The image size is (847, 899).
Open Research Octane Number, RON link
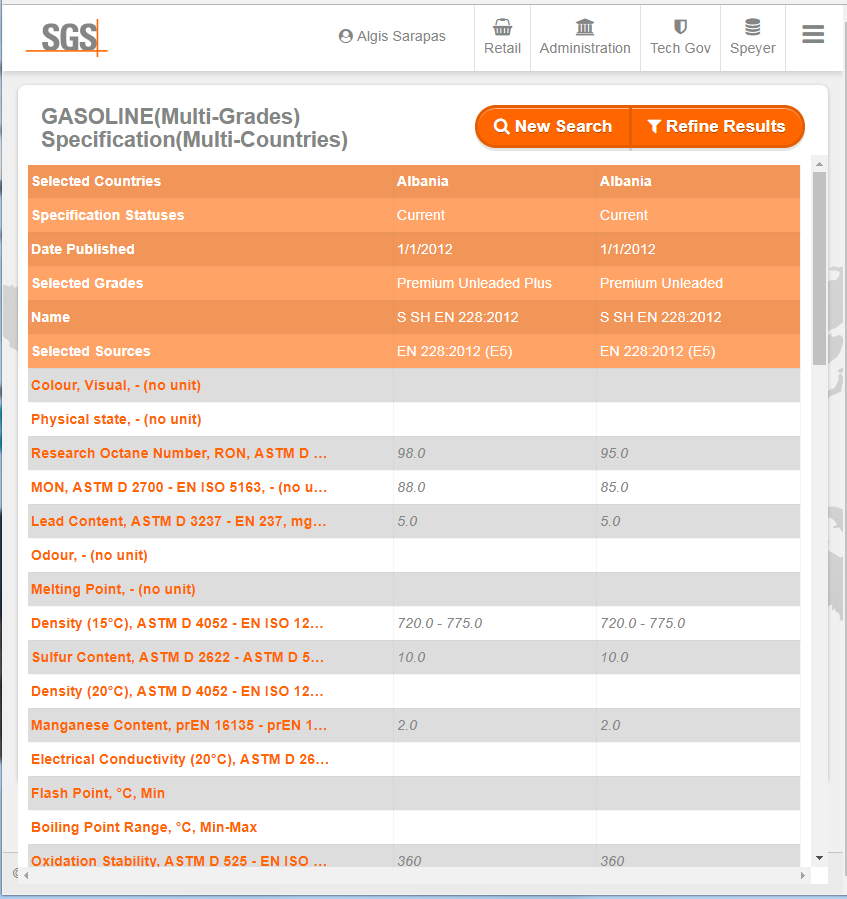[179, 453]
